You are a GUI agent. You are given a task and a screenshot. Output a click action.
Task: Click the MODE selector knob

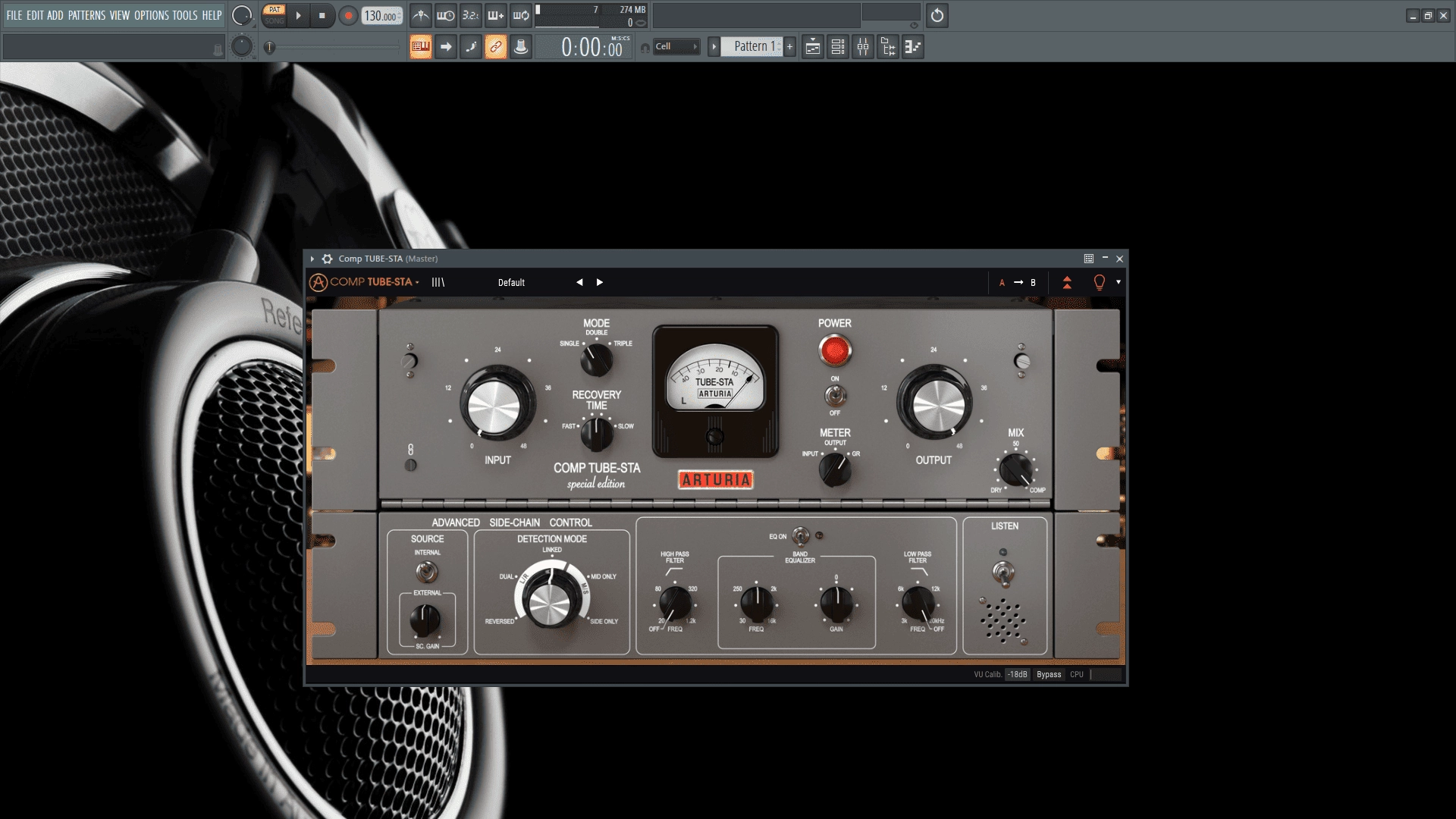[596, 359]
